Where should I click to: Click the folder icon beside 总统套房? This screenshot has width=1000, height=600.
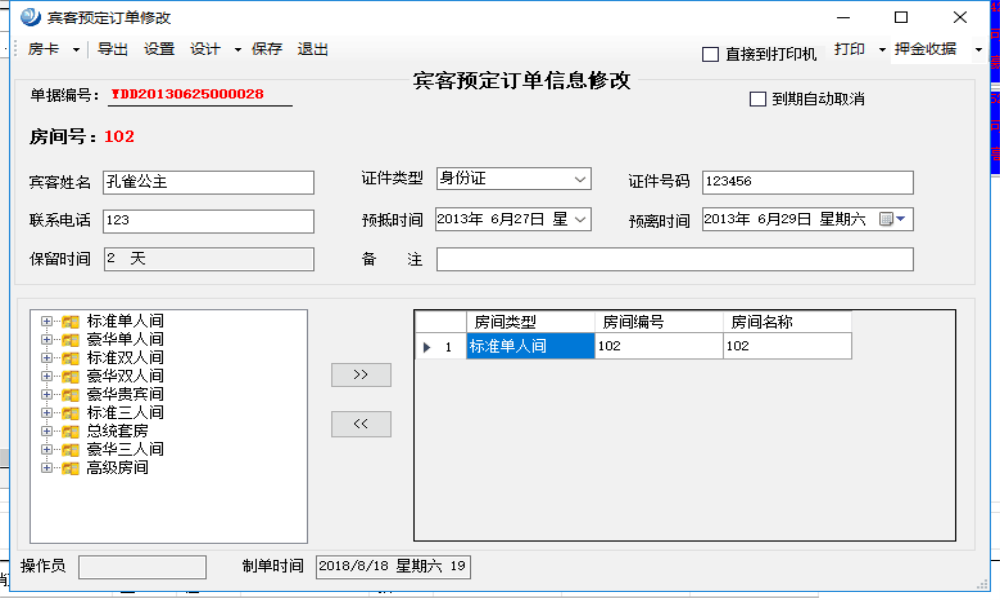[x=70, y=431]
